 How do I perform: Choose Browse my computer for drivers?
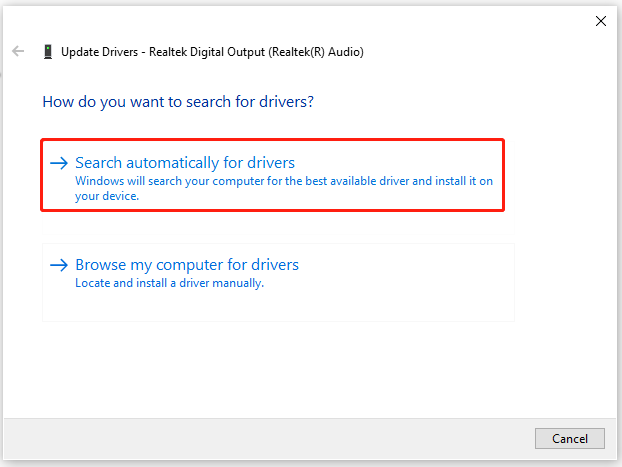point(187,265)
